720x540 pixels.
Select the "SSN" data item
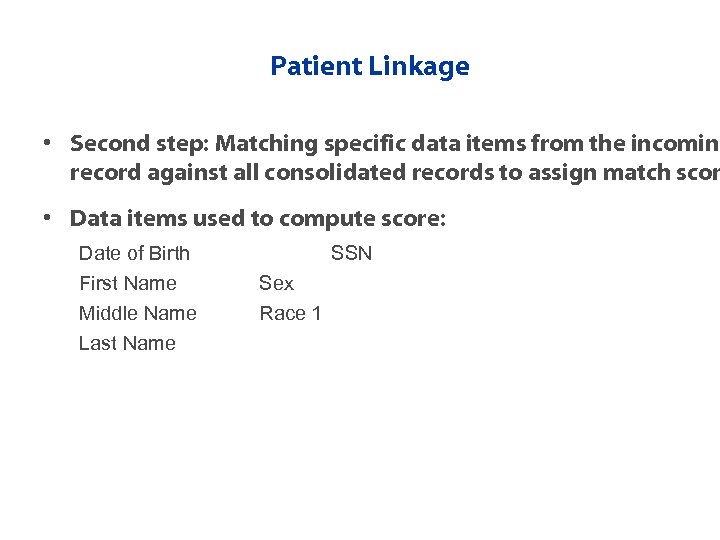coord(351,253)
